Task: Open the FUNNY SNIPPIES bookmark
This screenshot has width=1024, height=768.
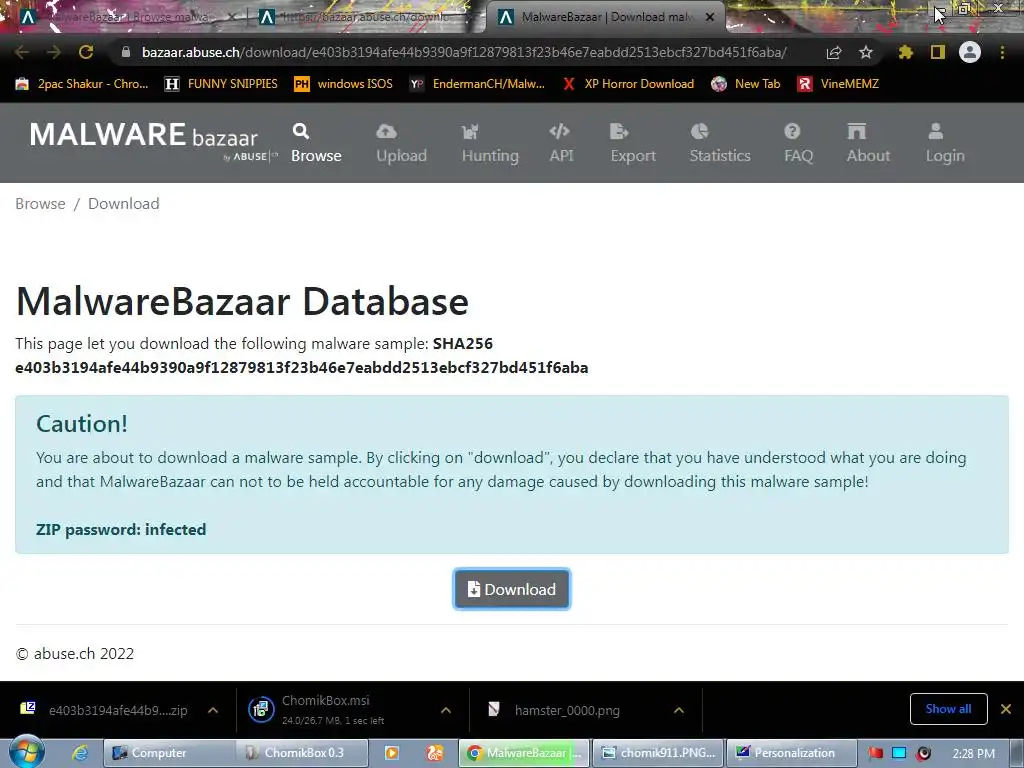Action: tap(221, 84)
